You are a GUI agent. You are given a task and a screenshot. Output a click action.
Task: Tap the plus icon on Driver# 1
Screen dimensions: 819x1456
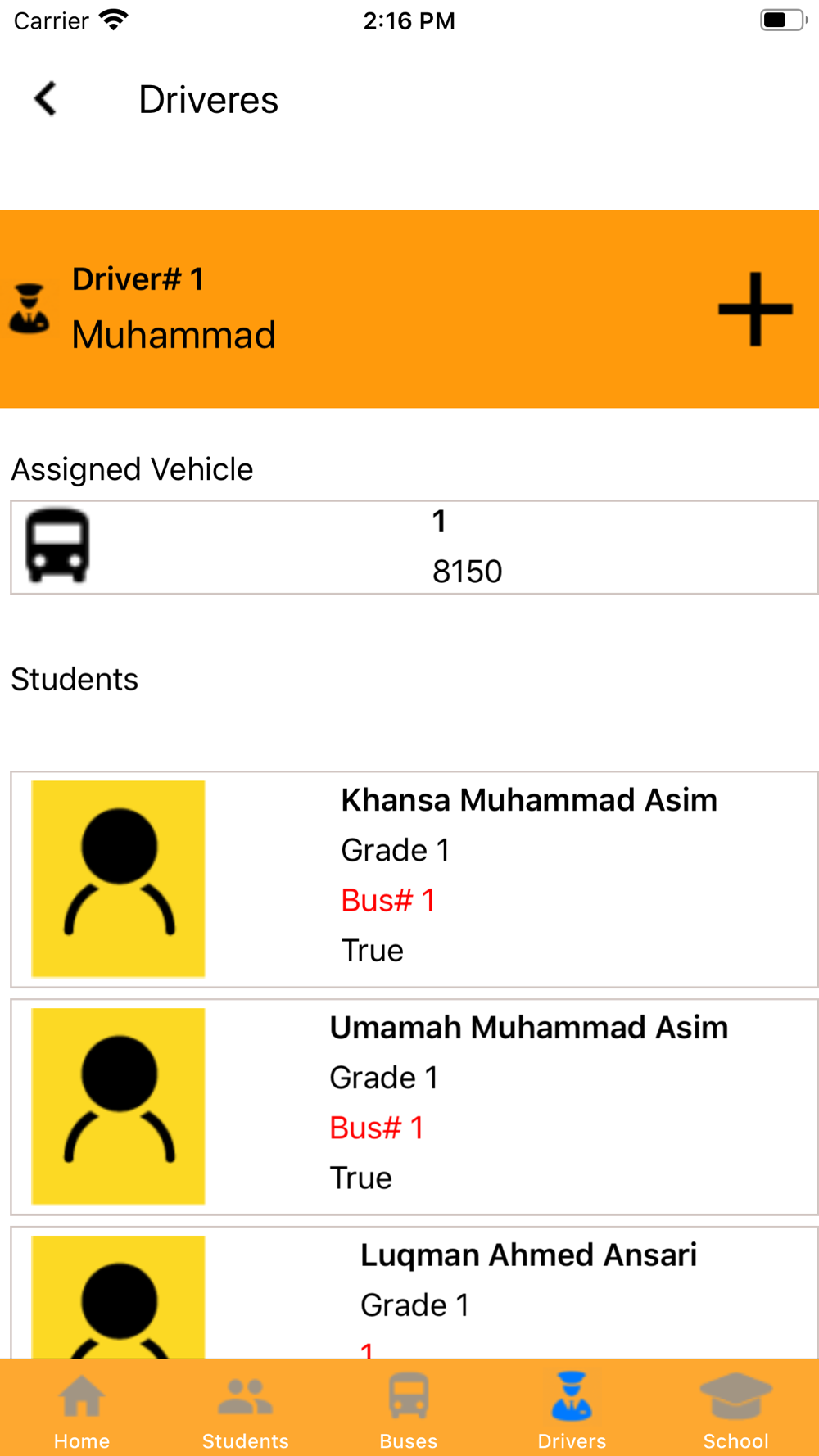pyautogui.click(x=755, y=309)
